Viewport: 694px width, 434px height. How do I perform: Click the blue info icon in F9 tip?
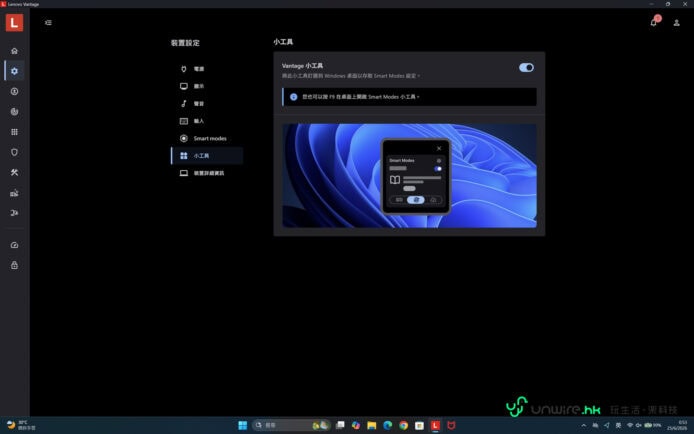[x=293, y=97]
